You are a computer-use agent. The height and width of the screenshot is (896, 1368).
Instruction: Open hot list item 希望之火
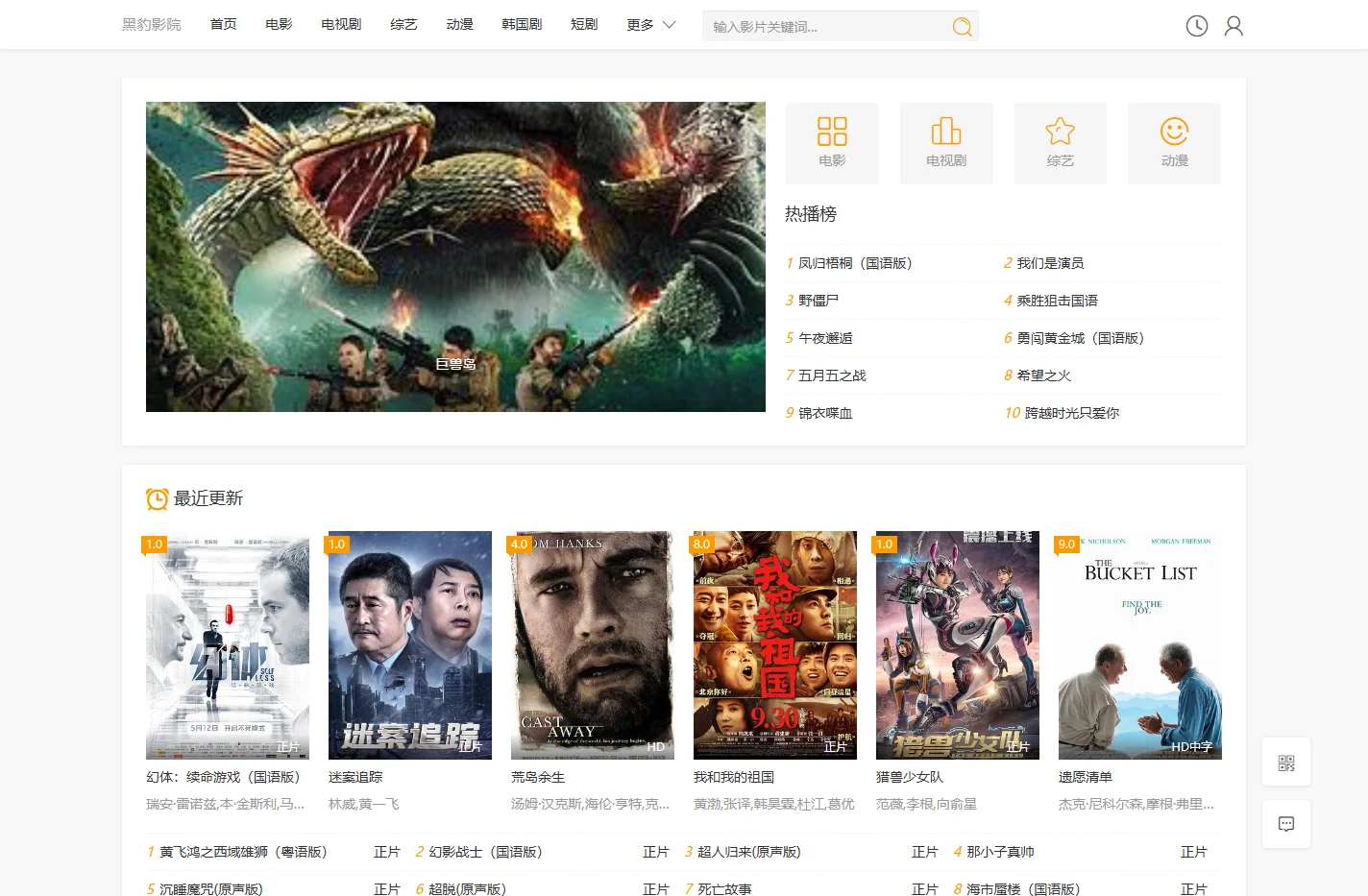1043,375
